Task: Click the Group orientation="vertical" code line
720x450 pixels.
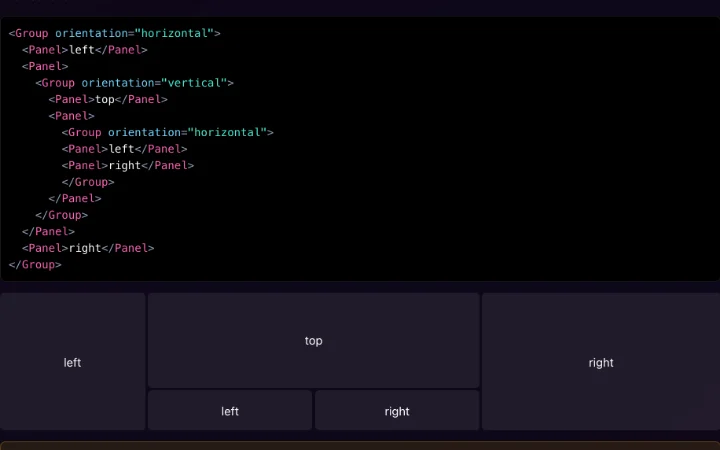Action: 134,83
